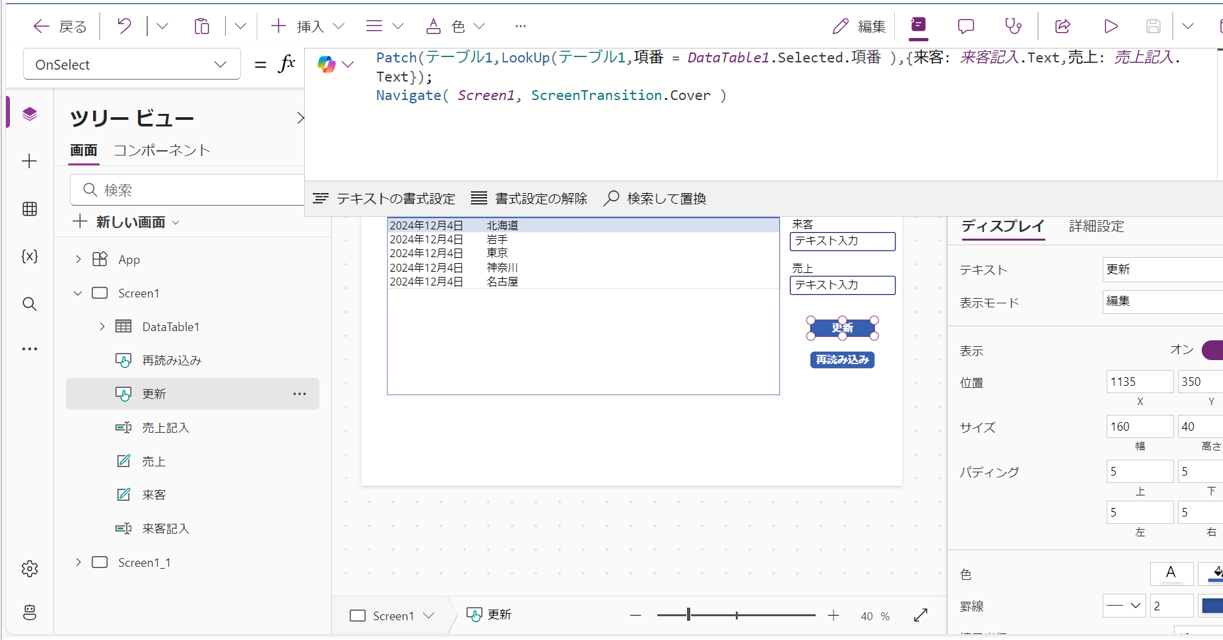Open the sidebar more options ellipsis
The height and width of the screenshot is (640, 1223).
click(29, 349)
